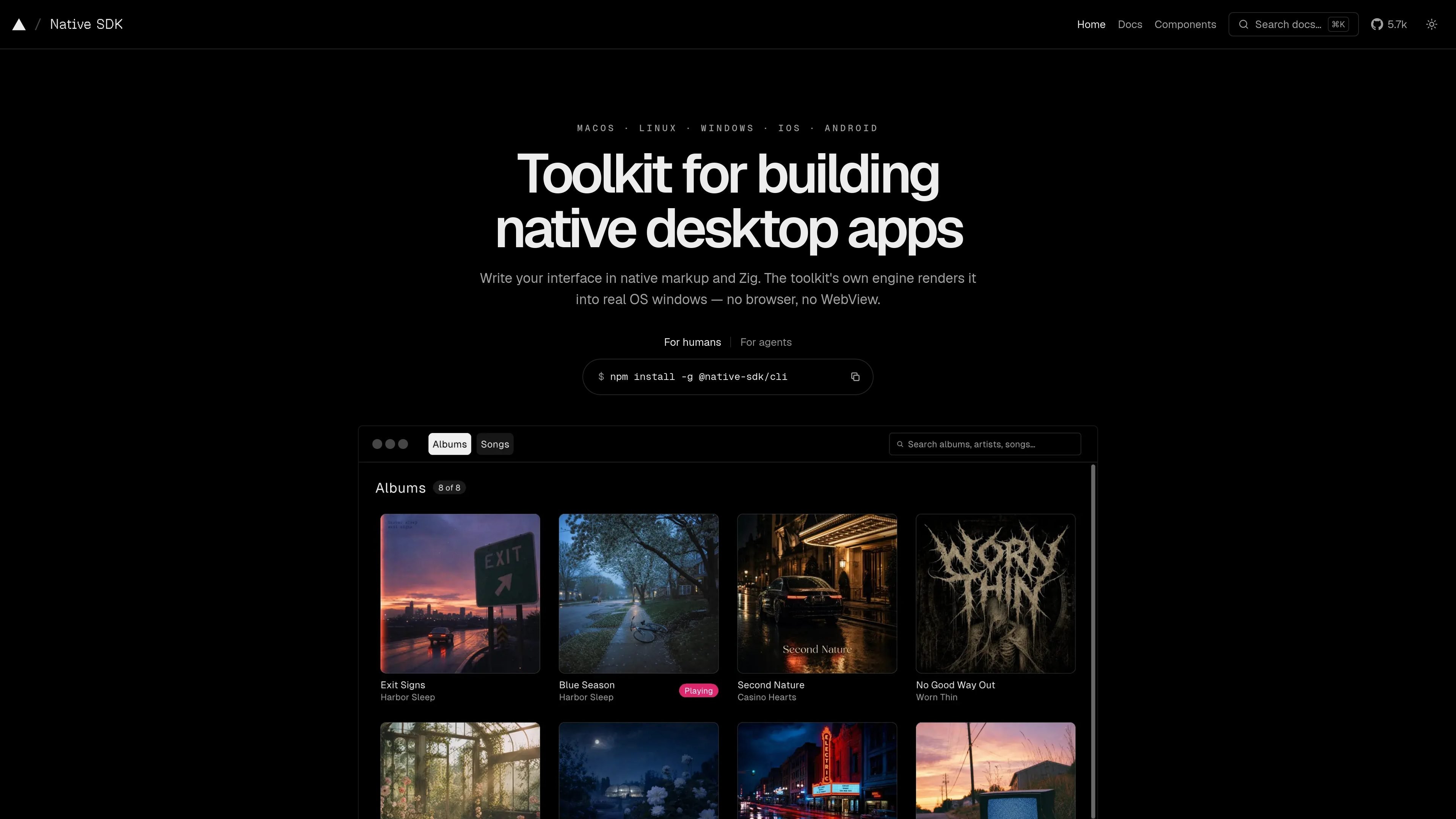Open the GitHub icon showing 5.7k stars
The image size is (1456, 819).
[1377, 24]
